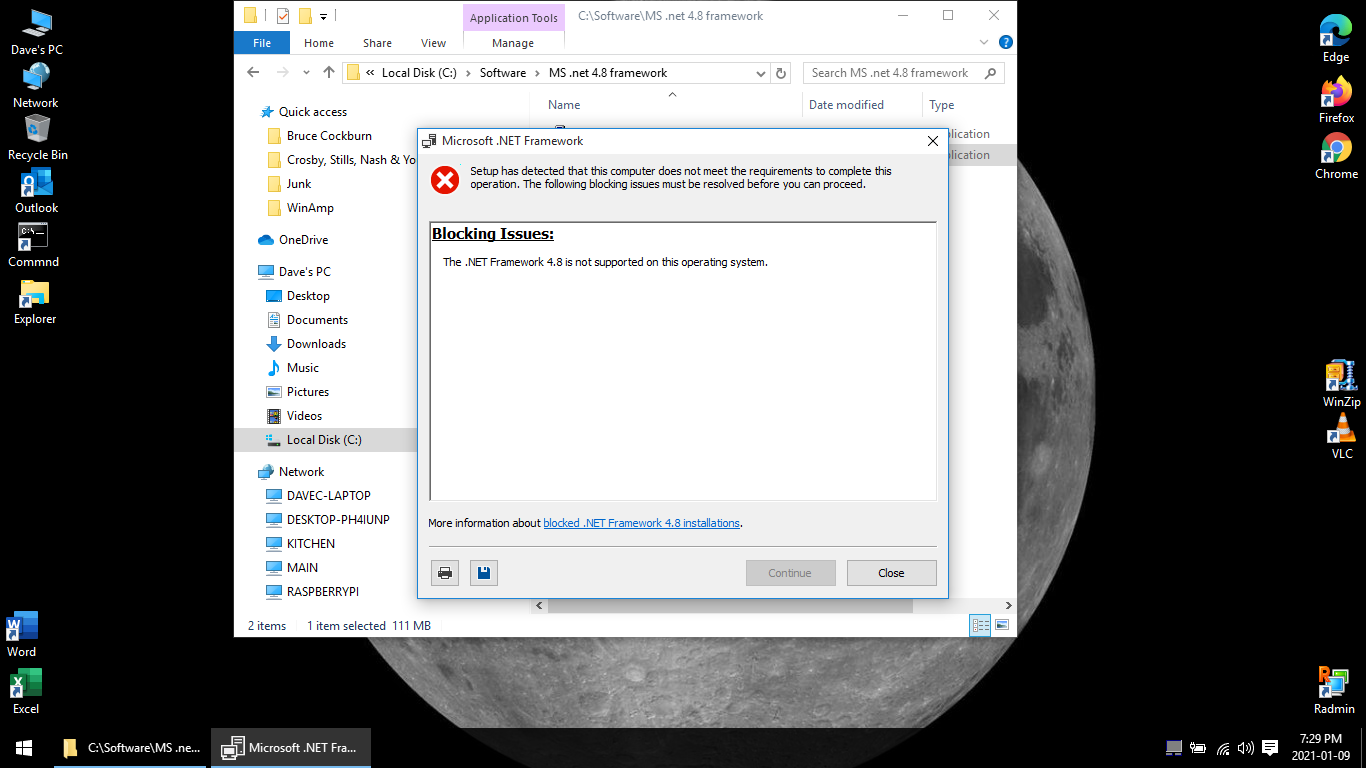Open the Junk folder in sidebar
This screenshot has width=1366, height=768.
[299, 184]
